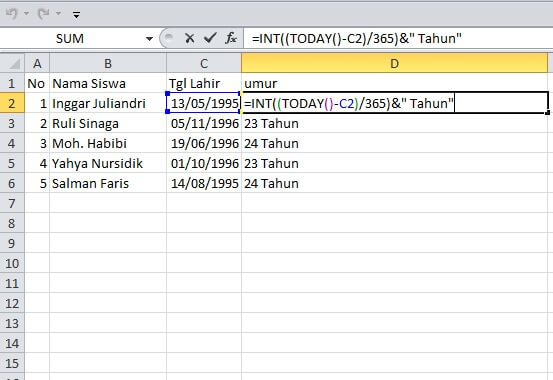Click the 'Tgl Lahir' header cell
The image size is (553, 380).
(204, 83)
